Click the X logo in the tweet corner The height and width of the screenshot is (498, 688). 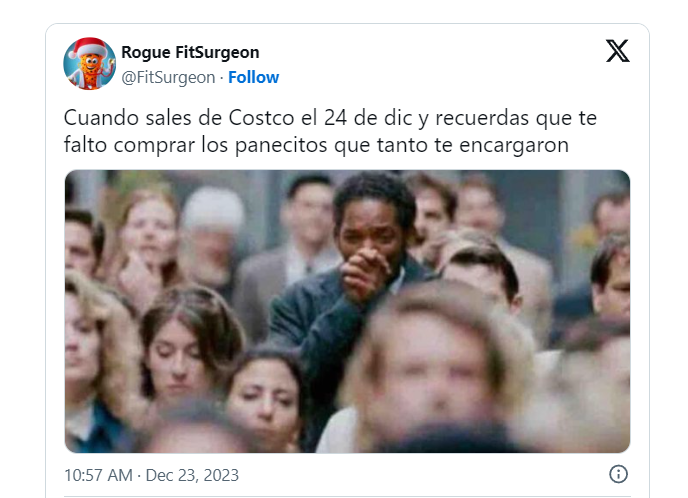tap(618, 51)
